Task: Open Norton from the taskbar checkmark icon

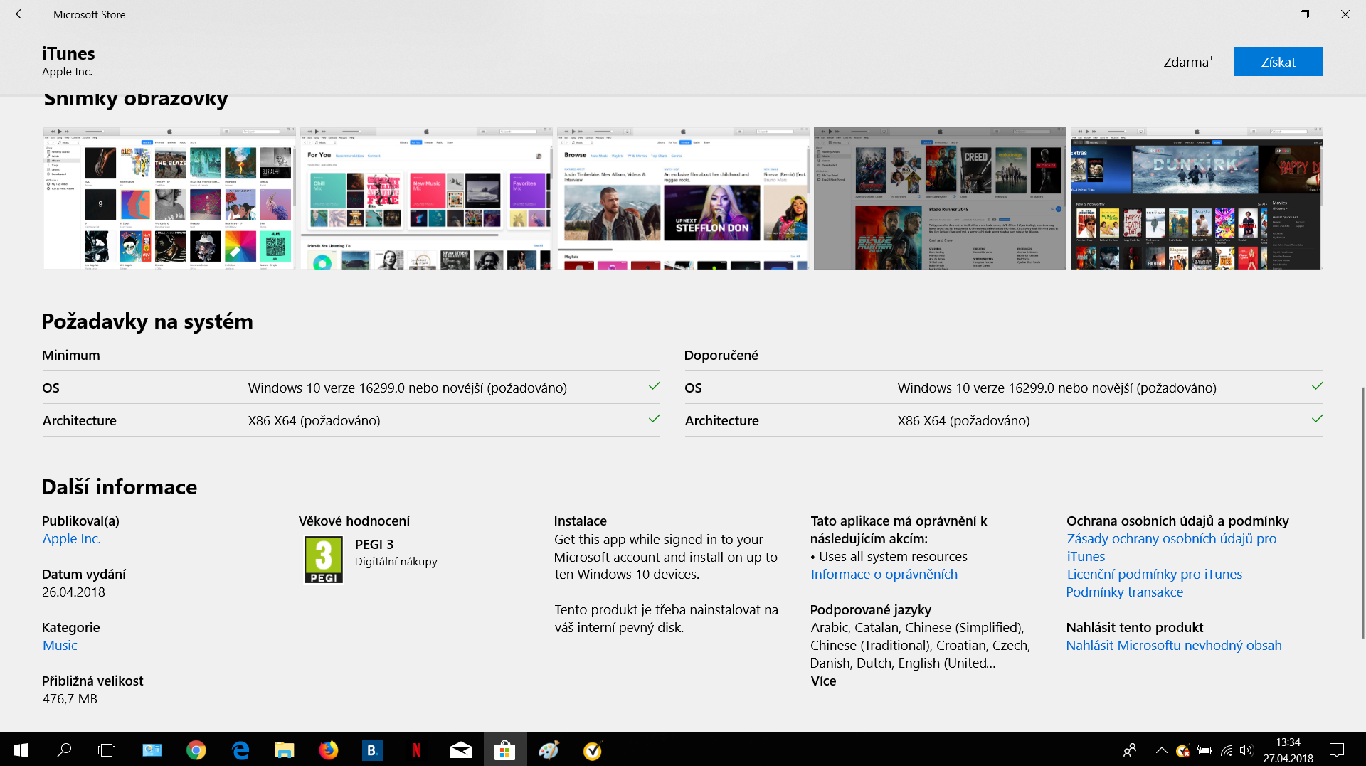Action: [x=592, y=749]
